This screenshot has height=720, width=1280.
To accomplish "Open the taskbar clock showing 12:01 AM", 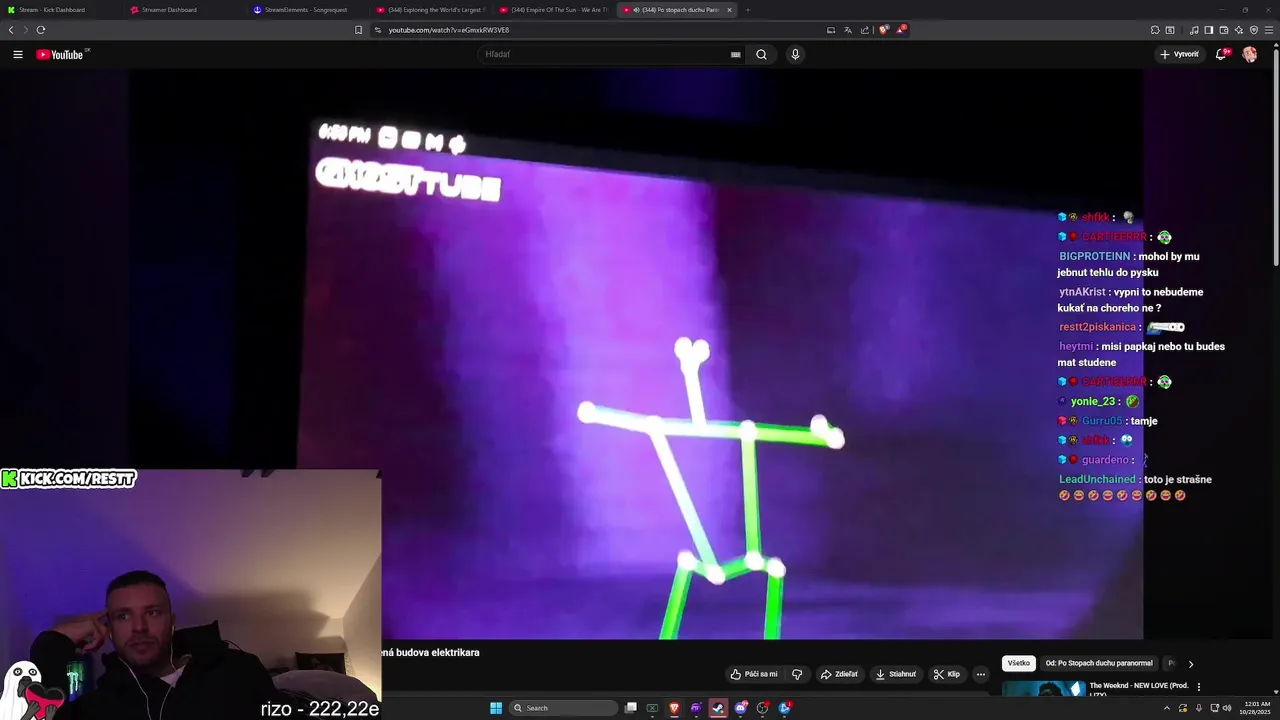I will click(x=1255, y=708).
